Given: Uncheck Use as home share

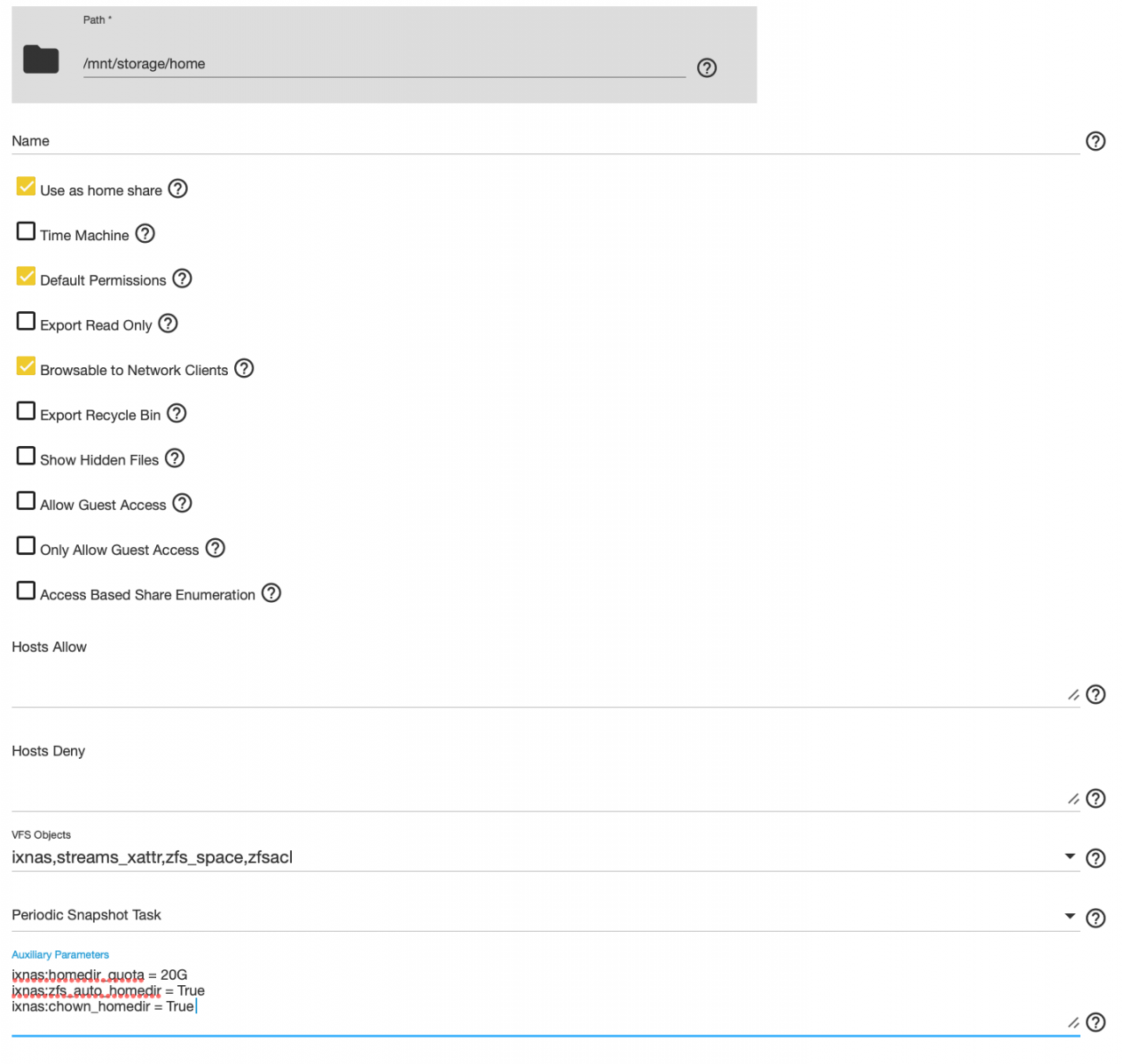Looking at the screenshot, I should tap(27, 187).
